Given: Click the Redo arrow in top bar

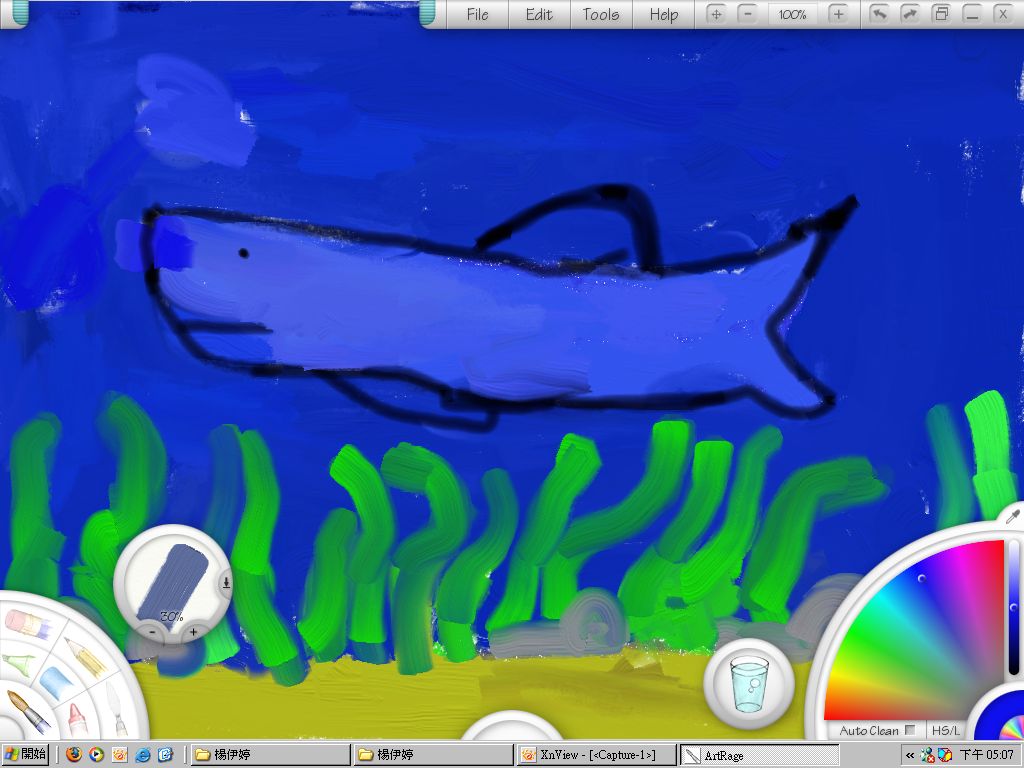Looking at the screenshot, I should pyautogui.click(x=909, y=14).
